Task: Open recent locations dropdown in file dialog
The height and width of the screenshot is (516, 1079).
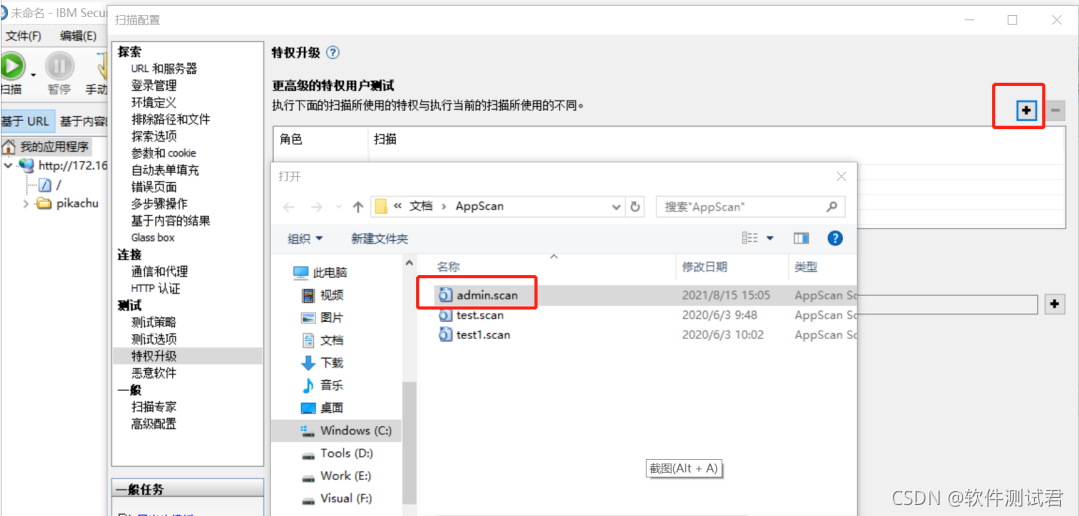Action: (x=338, y=207)
